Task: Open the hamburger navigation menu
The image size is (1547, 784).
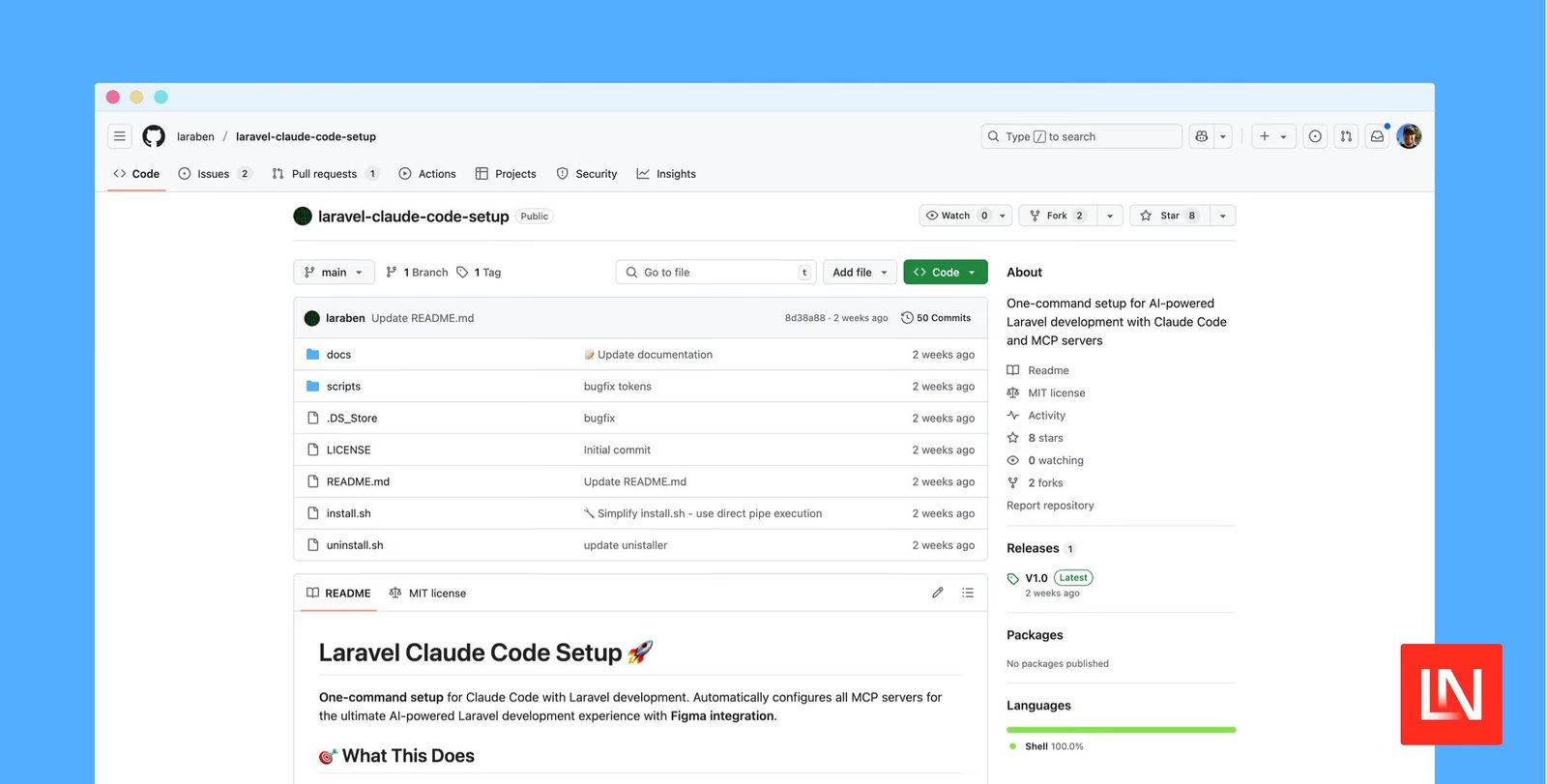Action: pyautogui.click(x=119, y=136)
